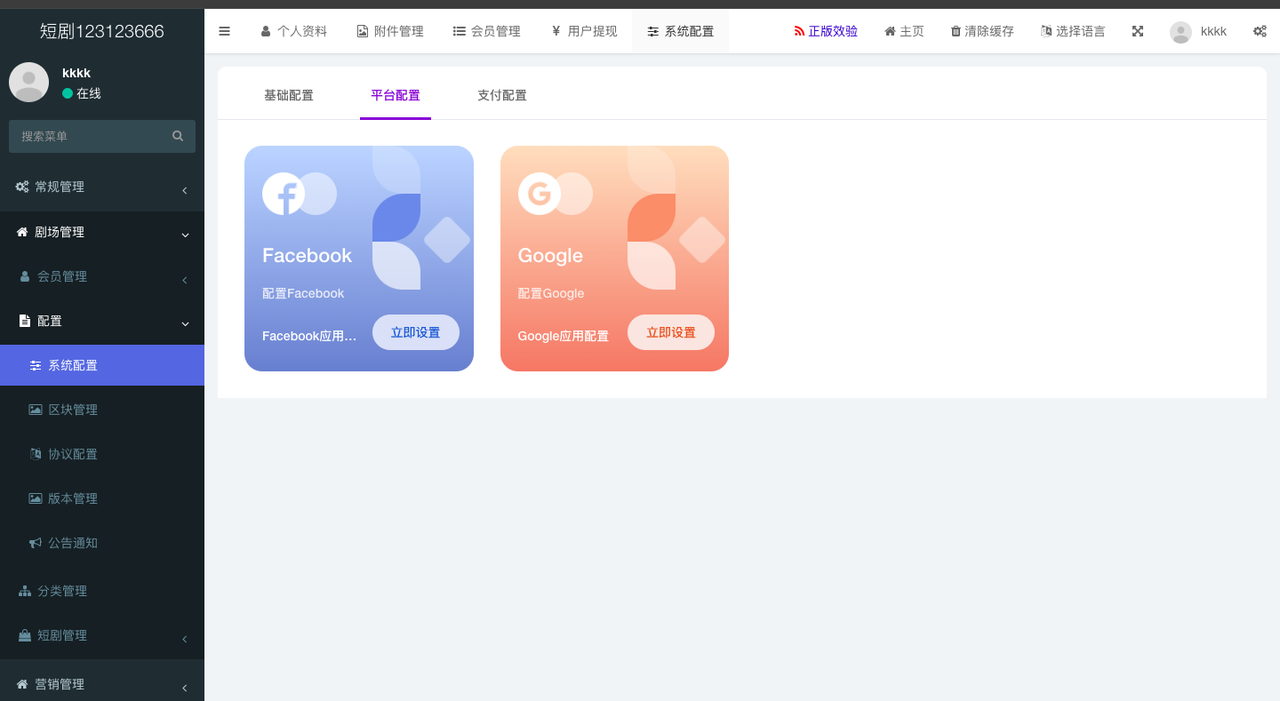Image resolution: width=1280 pixels, height=701 pixels.
Task: Open 区块管理 in the sidebar
Action: coord(102,410)
